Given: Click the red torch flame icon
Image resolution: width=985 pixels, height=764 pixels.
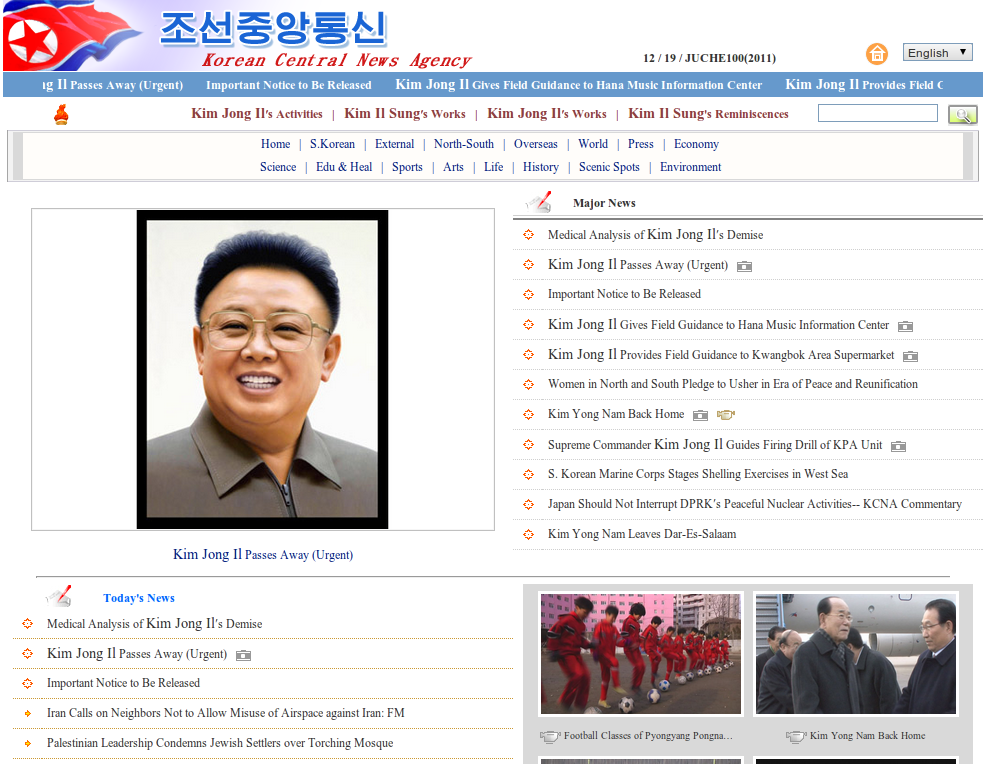Looking at the screenshot, I should pyautogui.click(x=61, y=115).
